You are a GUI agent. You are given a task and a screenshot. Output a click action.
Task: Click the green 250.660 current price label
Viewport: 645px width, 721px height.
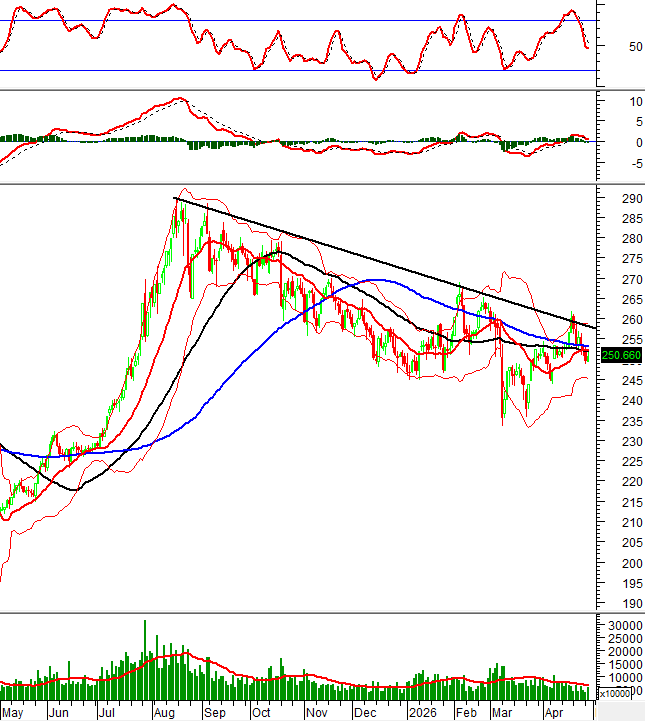point(621,355)
